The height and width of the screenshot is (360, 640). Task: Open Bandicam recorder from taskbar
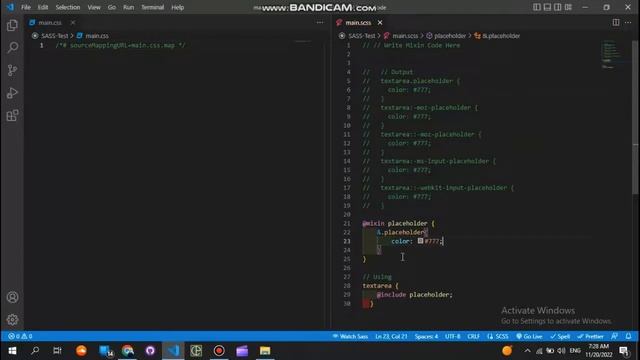219,351
